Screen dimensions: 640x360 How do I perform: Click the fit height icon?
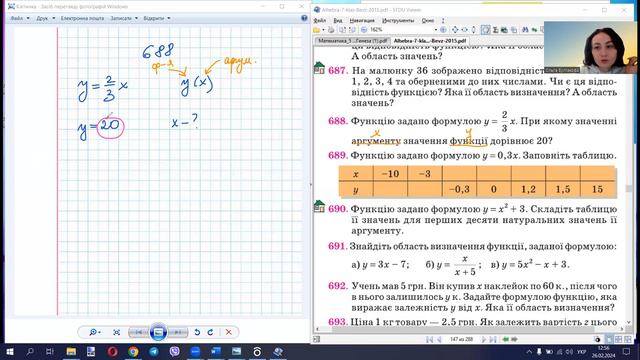coord(473,30)
